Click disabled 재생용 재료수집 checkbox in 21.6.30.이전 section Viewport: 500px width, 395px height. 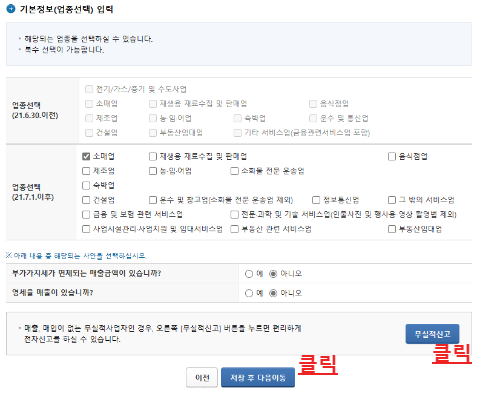pos(153,104)
